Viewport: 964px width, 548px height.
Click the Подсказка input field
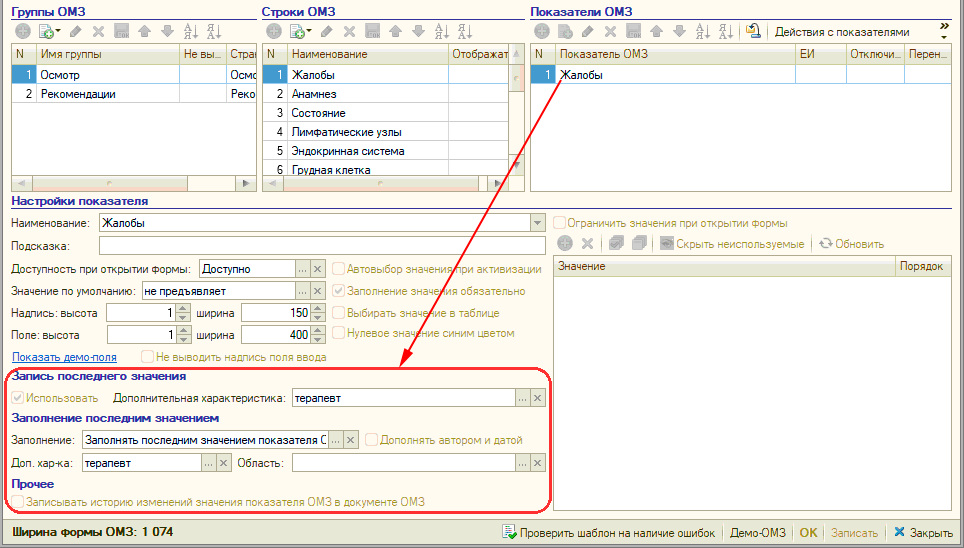pos(322,245)
